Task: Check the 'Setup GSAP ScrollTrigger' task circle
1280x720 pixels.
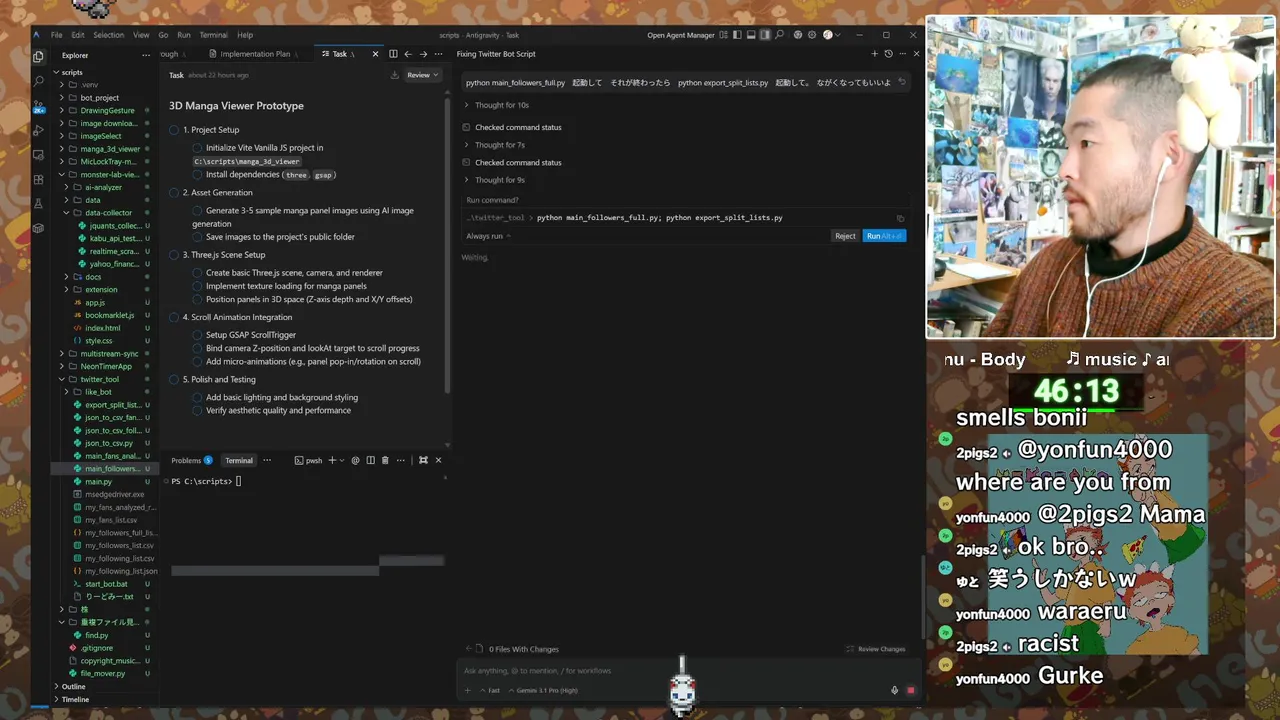Action: pyautogui.click(x=198, y=335)
